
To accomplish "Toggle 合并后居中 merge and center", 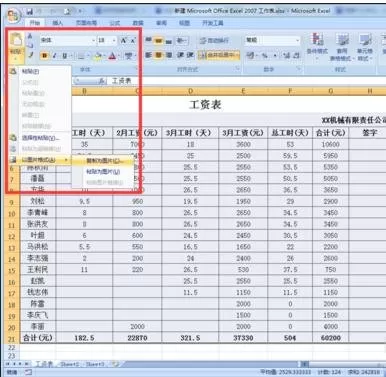I will [x=219, y=55].
